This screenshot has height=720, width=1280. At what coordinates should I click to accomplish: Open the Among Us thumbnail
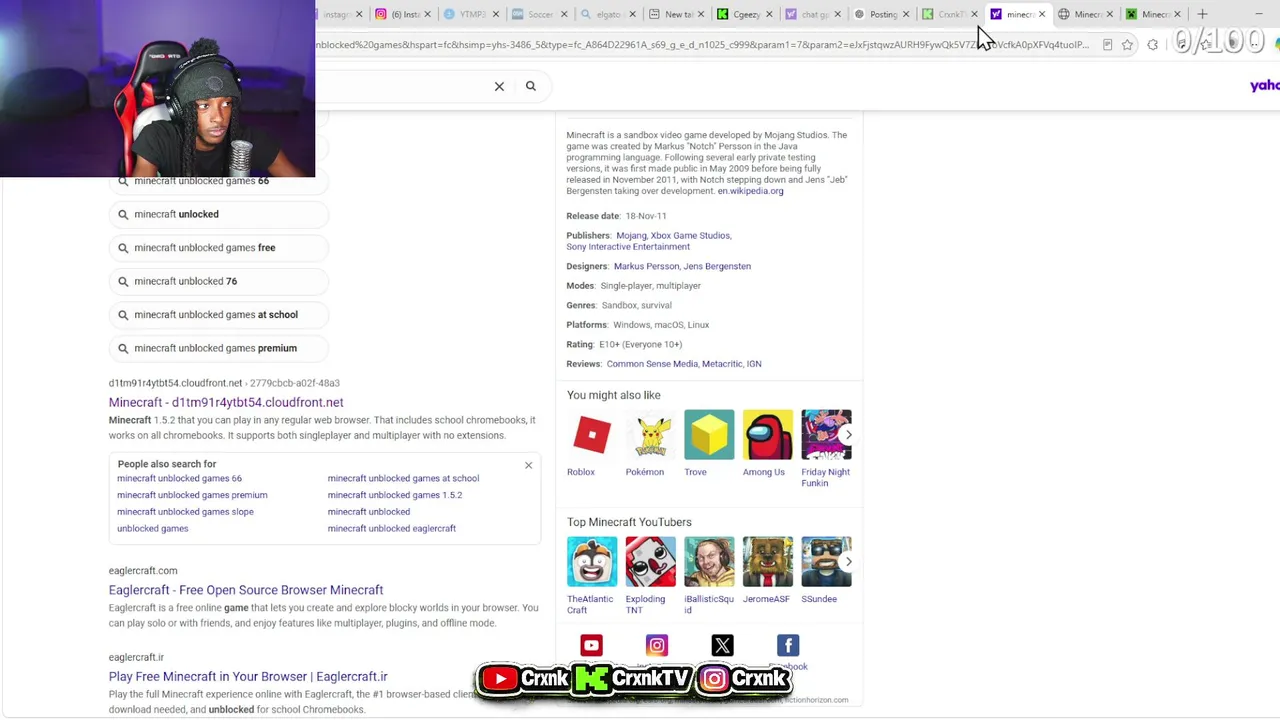coord(768,435)
